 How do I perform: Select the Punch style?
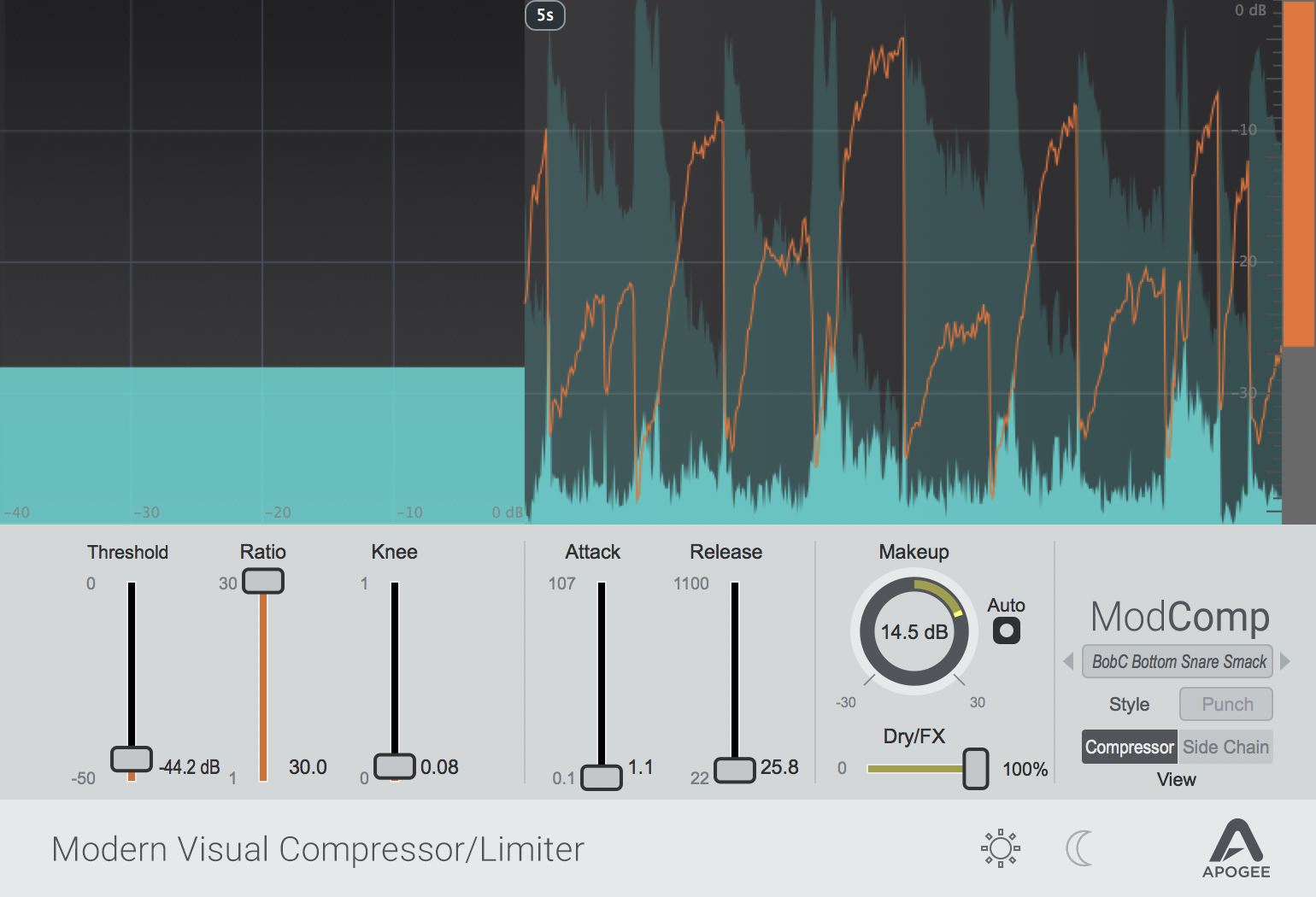pos(1225,703)
